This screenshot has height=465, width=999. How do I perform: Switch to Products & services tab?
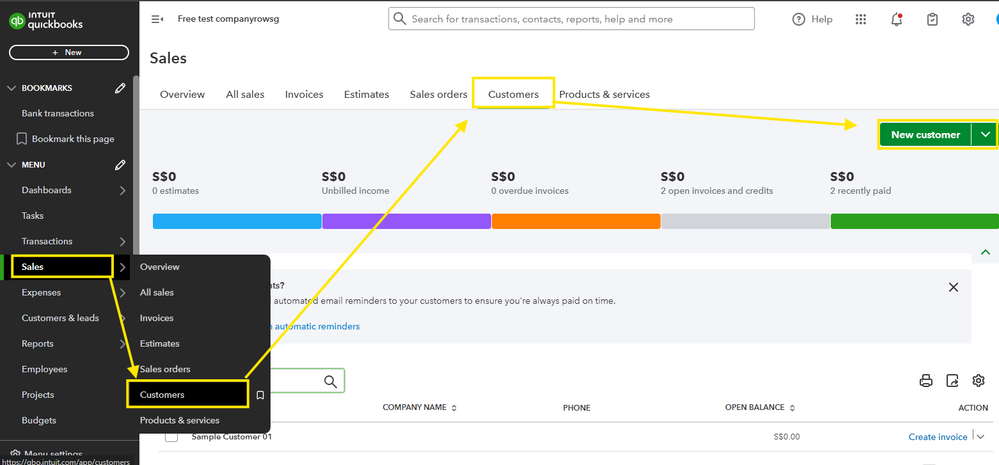click(605, 94)
